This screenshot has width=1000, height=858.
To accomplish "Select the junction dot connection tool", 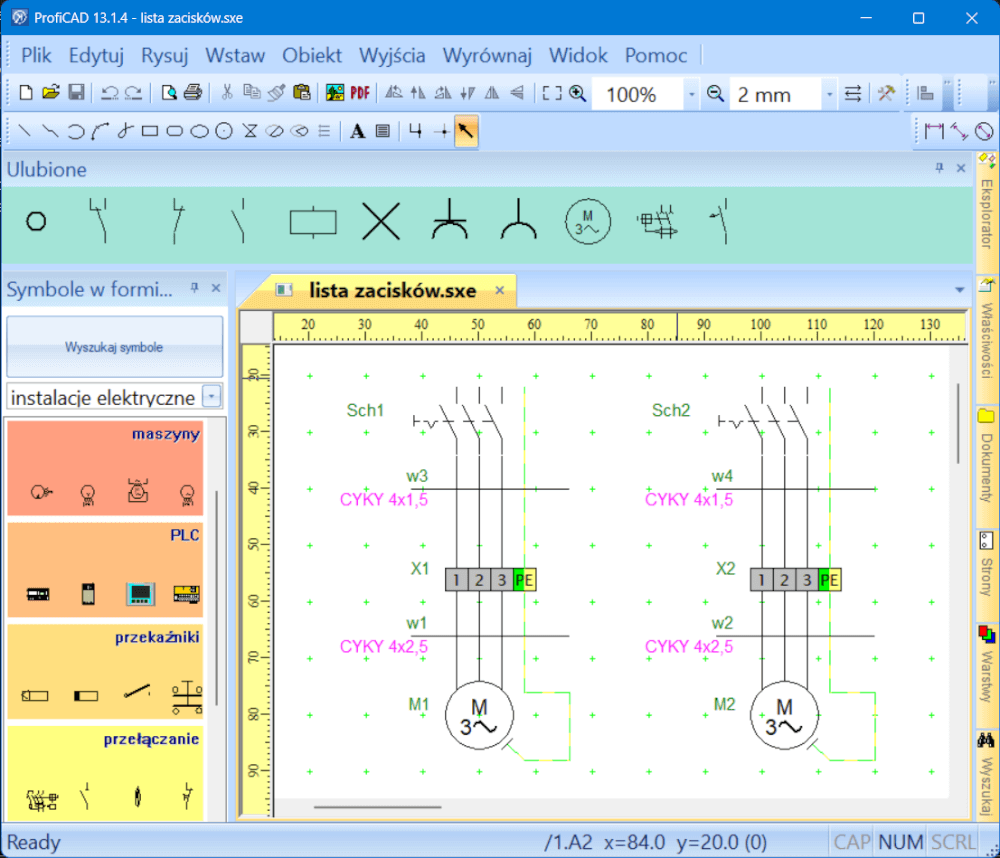I will (441, 131).
